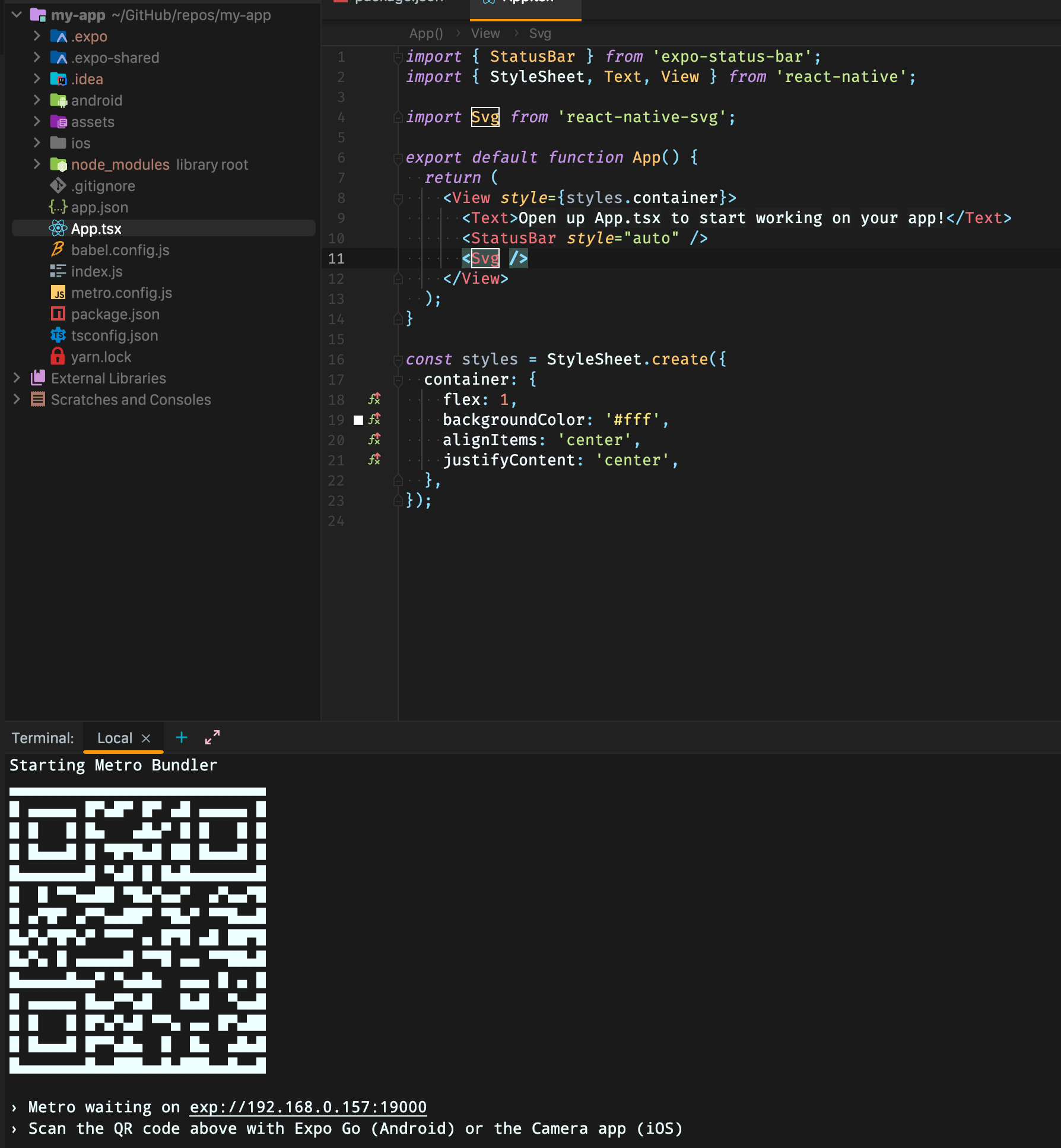Image resolution: width=1061 pixels, height=1148 pixels.
Task: Click the assets folder icon
Action: pyautogui.click(x=58, y=122)
